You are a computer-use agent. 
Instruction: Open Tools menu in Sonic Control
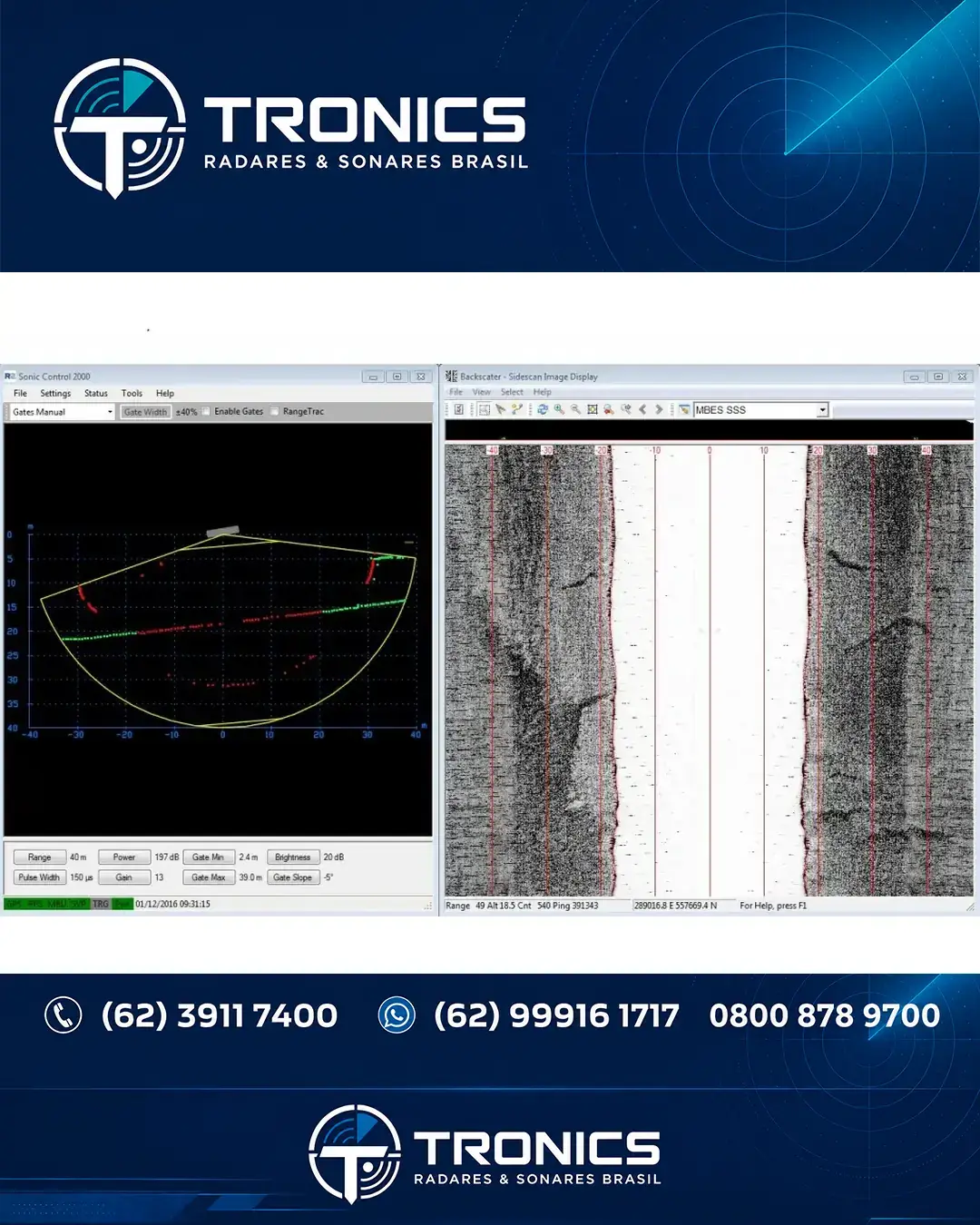click(x=132, y=393)
